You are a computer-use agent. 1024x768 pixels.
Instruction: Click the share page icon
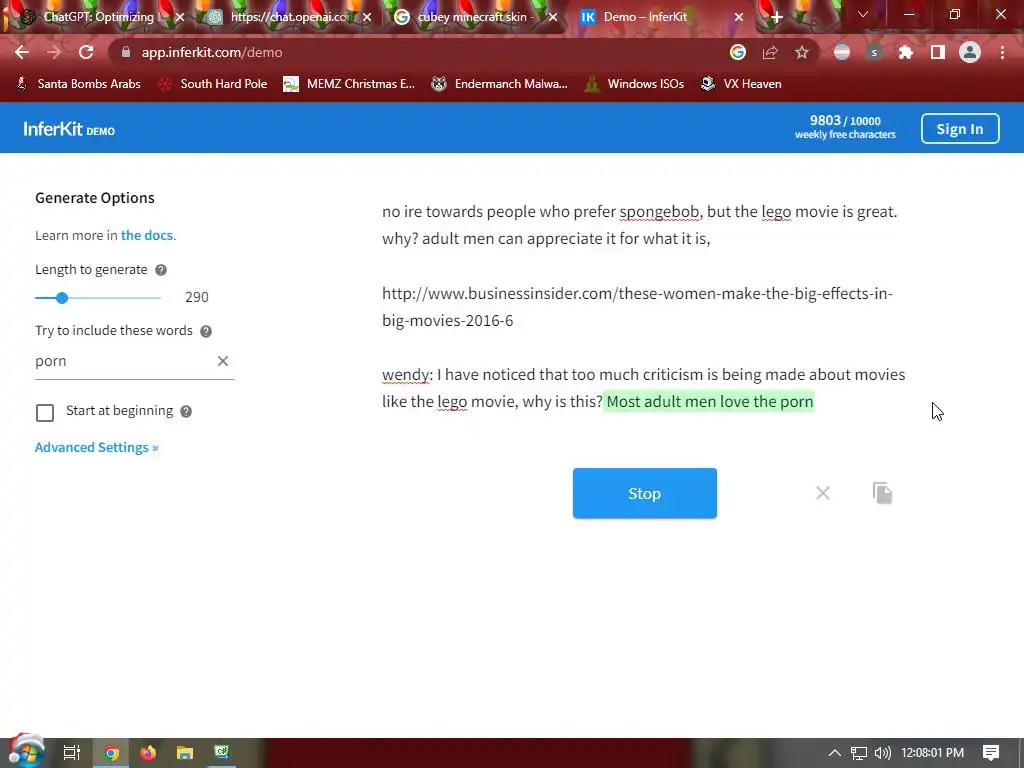pos(770,52)
